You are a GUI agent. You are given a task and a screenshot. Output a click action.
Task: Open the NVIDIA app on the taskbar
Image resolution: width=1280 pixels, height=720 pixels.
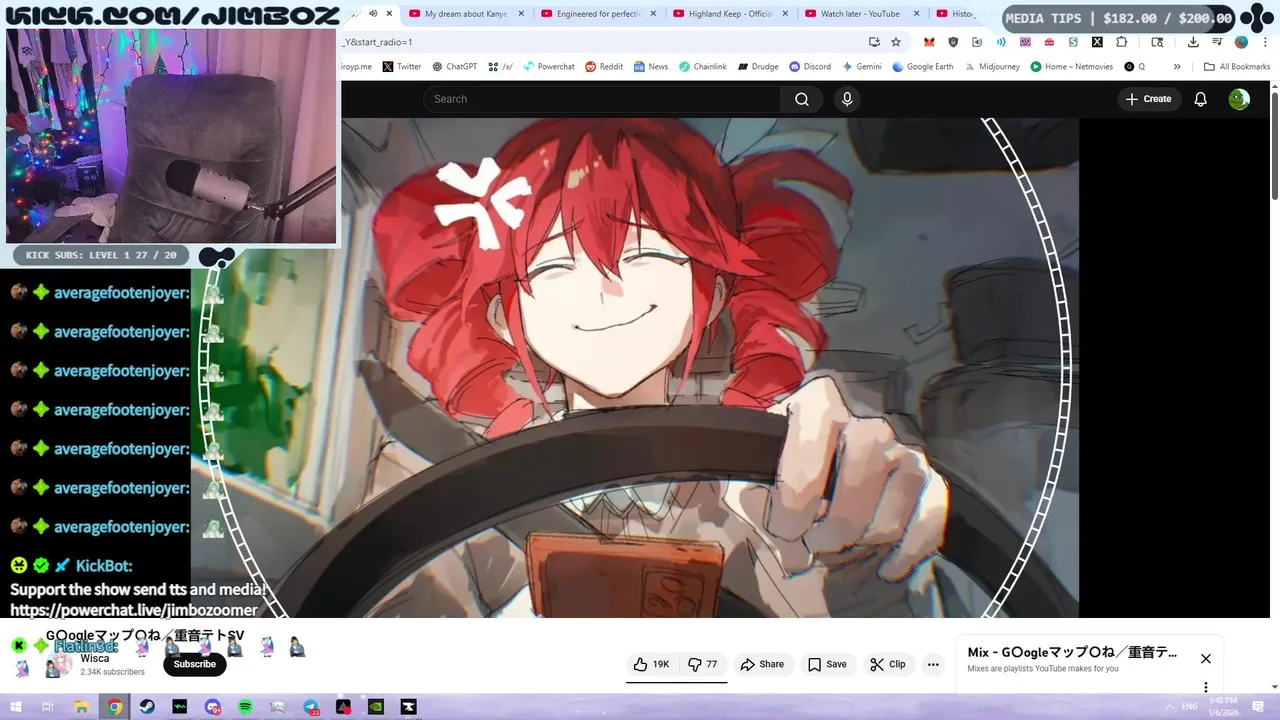pos(376,707)
